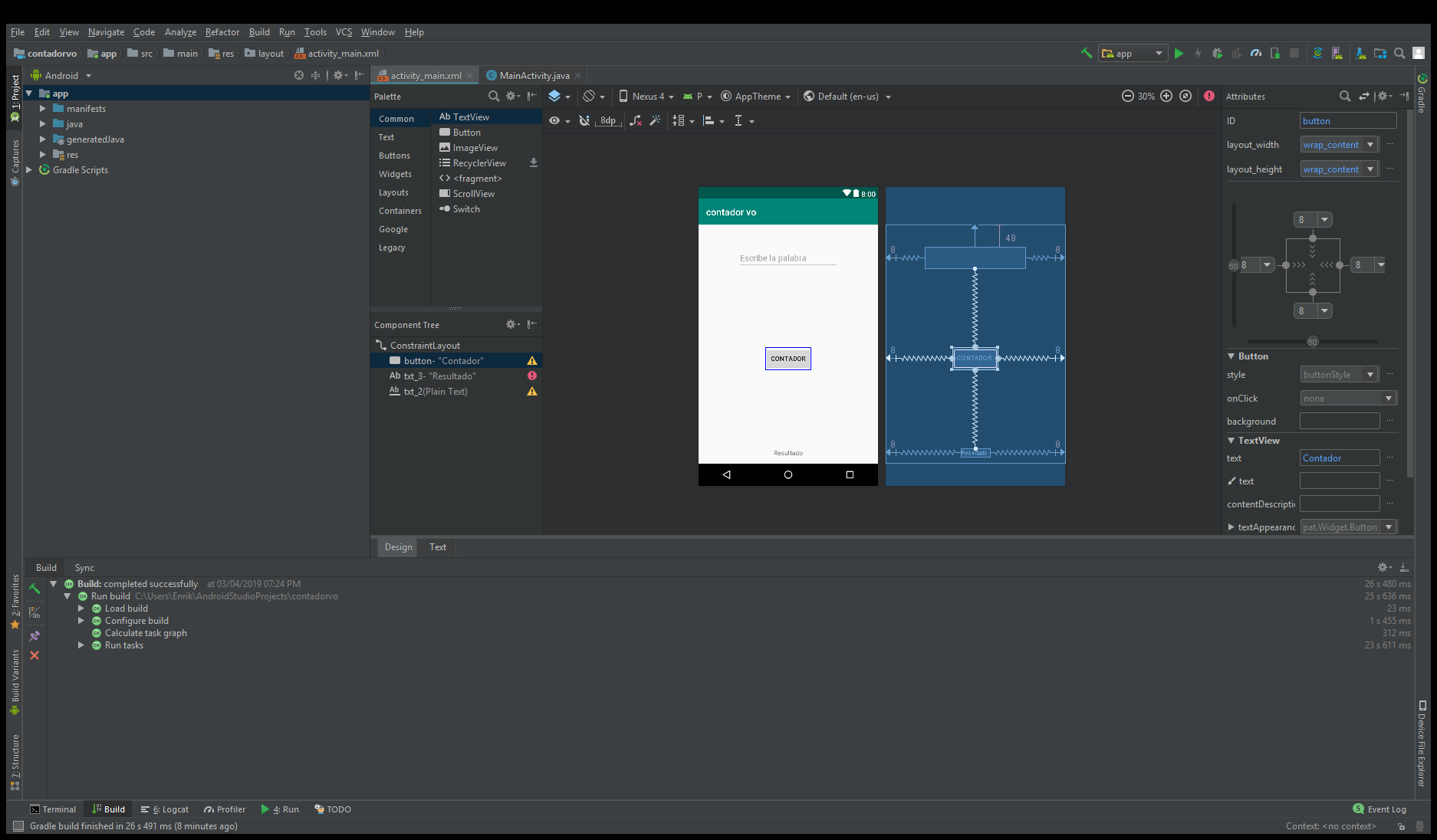The height and width of the screenshot is (840, 1437).
Task: Expand the manifests folder
Action: point(43,109)
